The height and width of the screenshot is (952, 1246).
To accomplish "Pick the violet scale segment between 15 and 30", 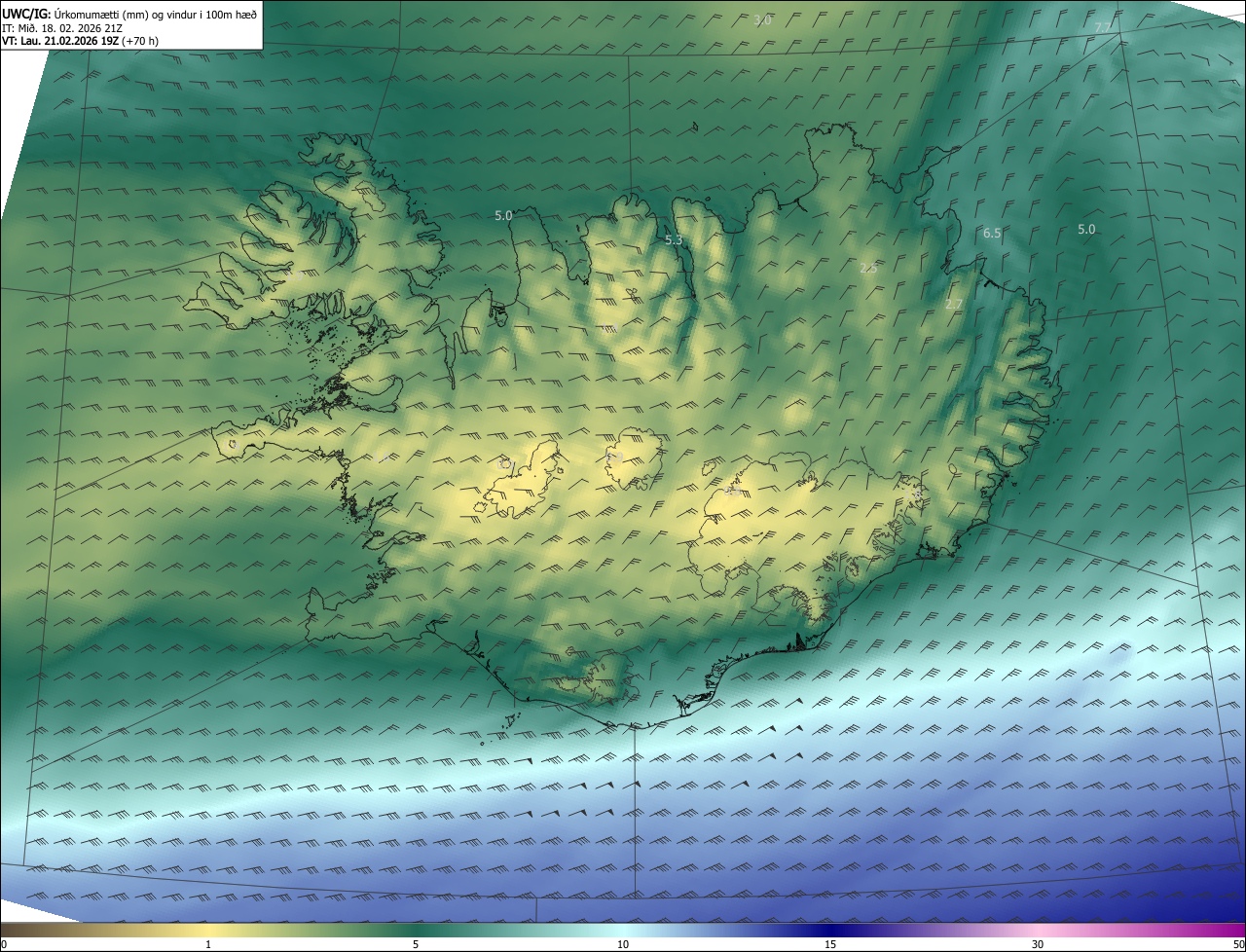I will pos(934,931).
